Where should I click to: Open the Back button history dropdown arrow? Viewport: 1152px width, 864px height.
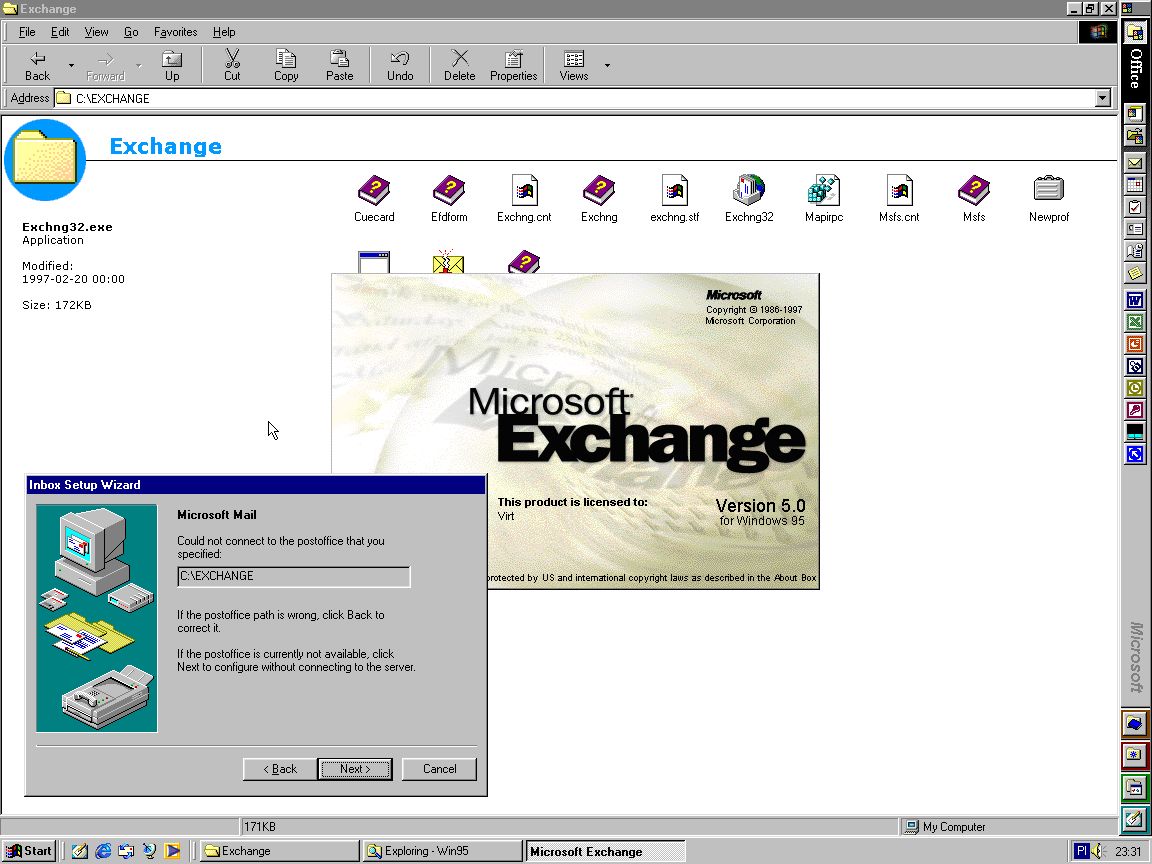(x=71, y=65)
